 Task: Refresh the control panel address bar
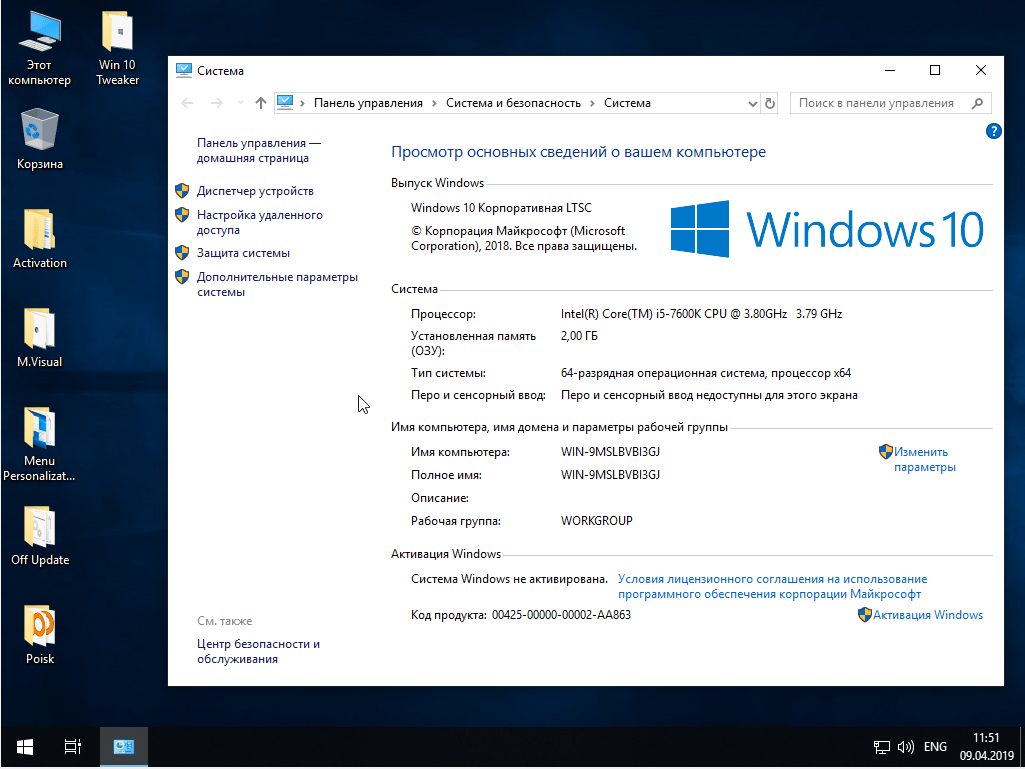[769, 103]
